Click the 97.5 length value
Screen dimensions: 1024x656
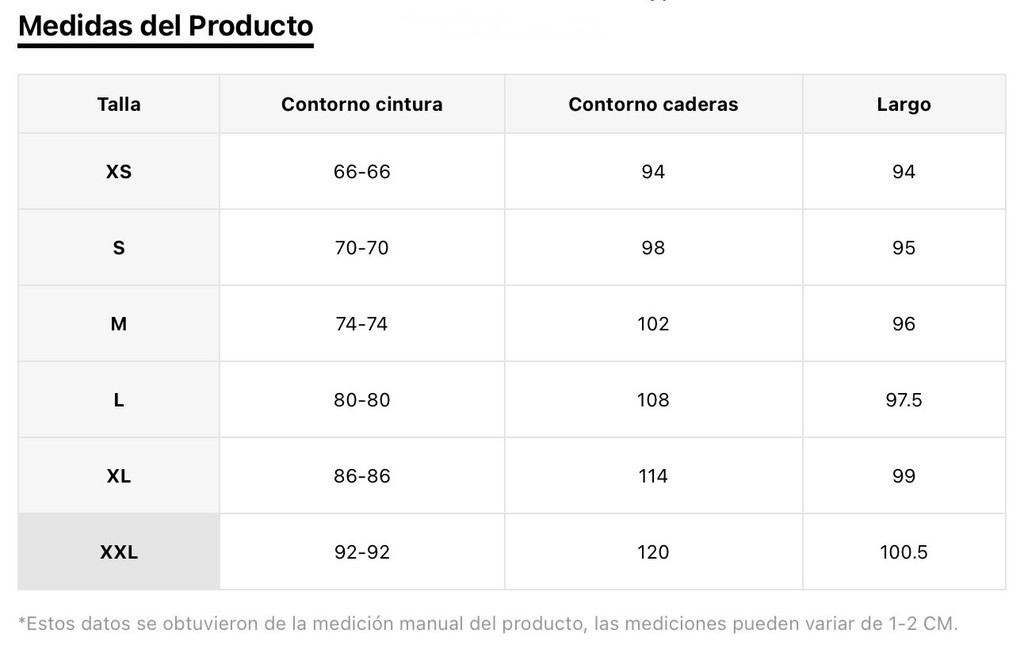pos(904,400)
